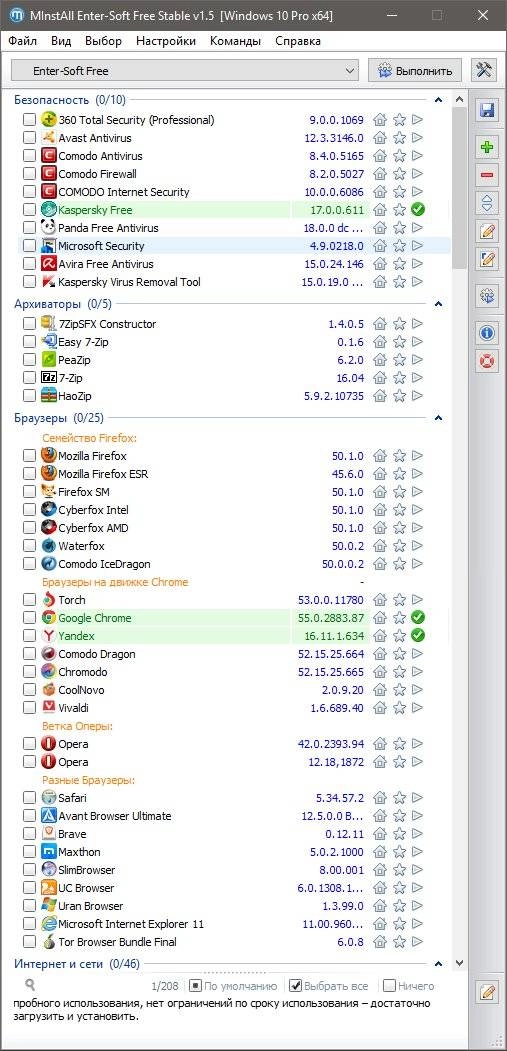The height and width of the screenshot is (1051, 507).
Task: Click the vertical scrollbar up arrow
Action: (x=459, y=101)
